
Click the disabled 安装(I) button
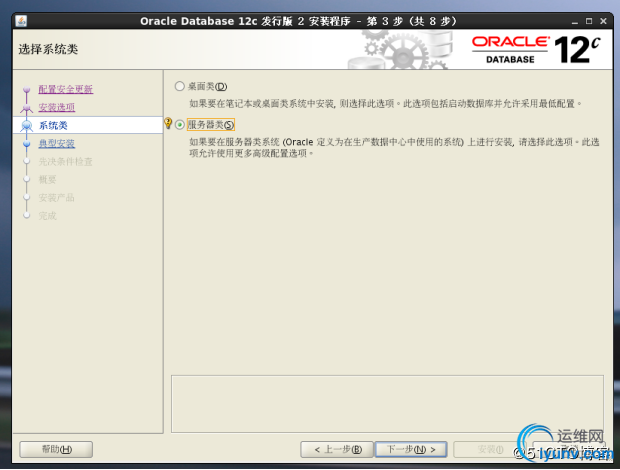click(x=490, y=449)
